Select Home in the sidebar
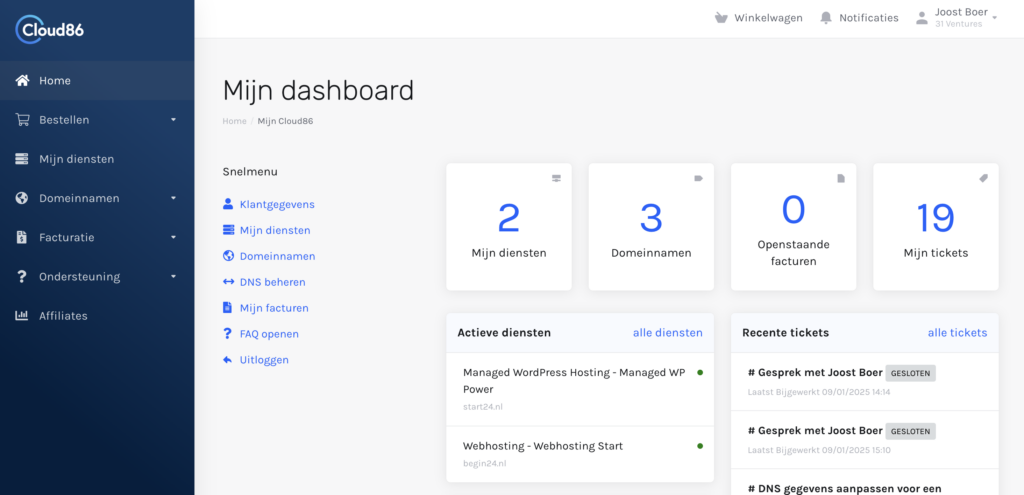1024x495 pixels. [x=55, y=81]
